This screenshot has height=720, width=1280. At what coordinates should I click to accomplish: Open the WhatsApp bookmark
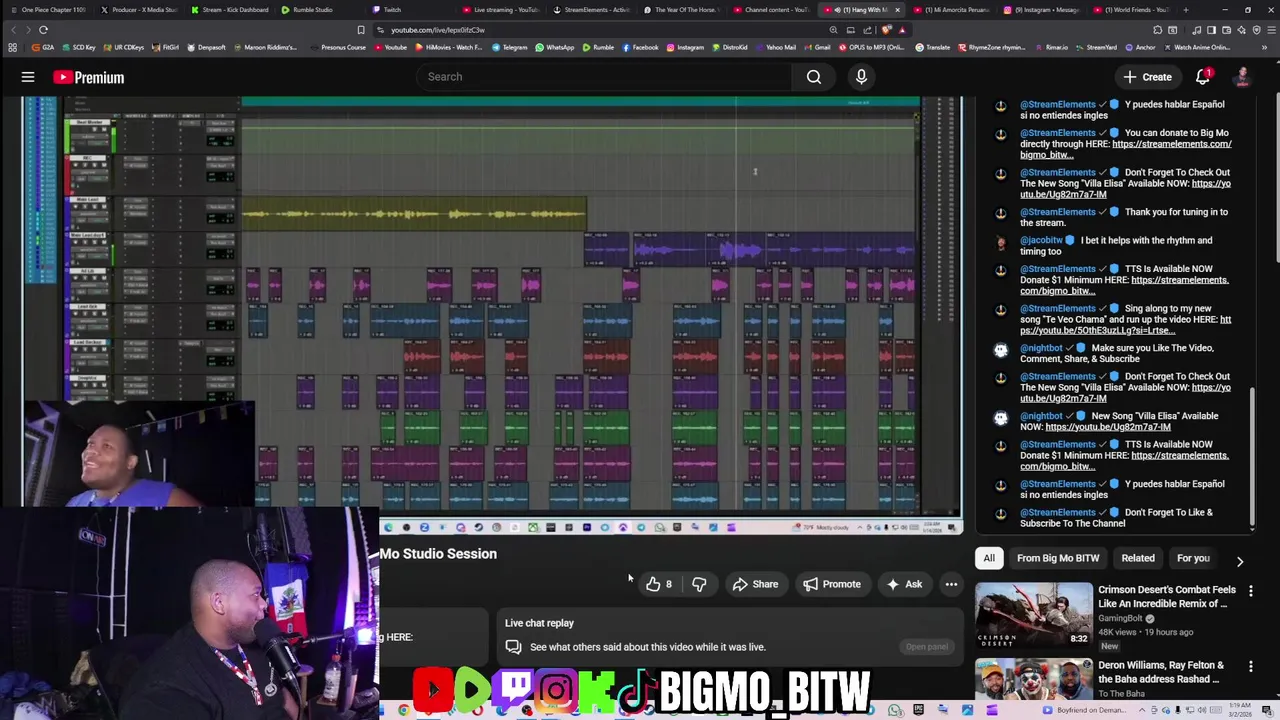(555, 47)
